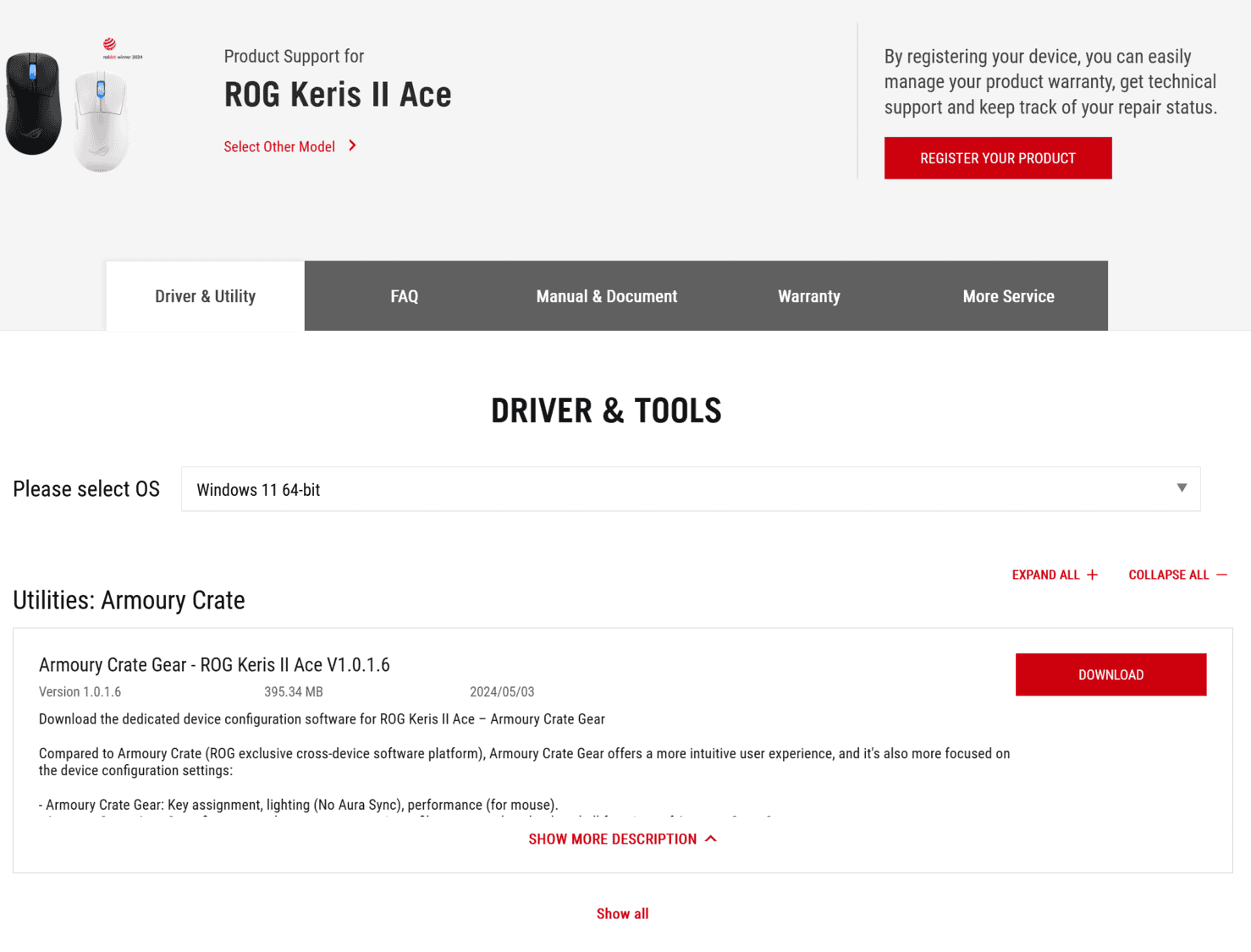Click the Show all link
1251x952 pixels.
[622, 914]
